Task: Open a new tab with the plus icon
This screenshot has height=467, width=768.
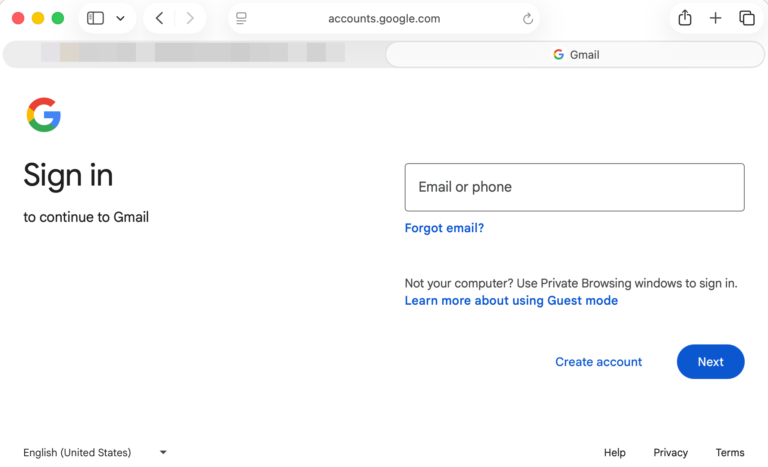Action: (716, 18)
